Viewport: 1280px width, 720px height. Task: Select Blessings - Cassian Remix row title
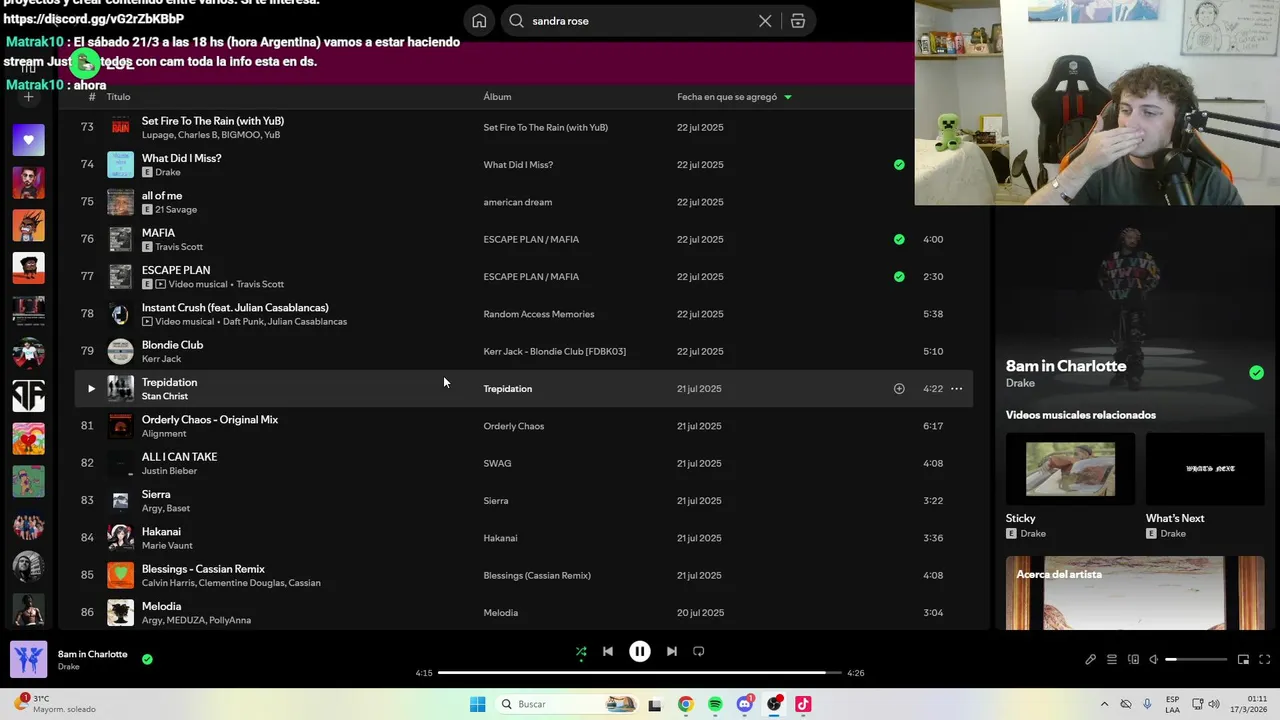tap(203, 569)
